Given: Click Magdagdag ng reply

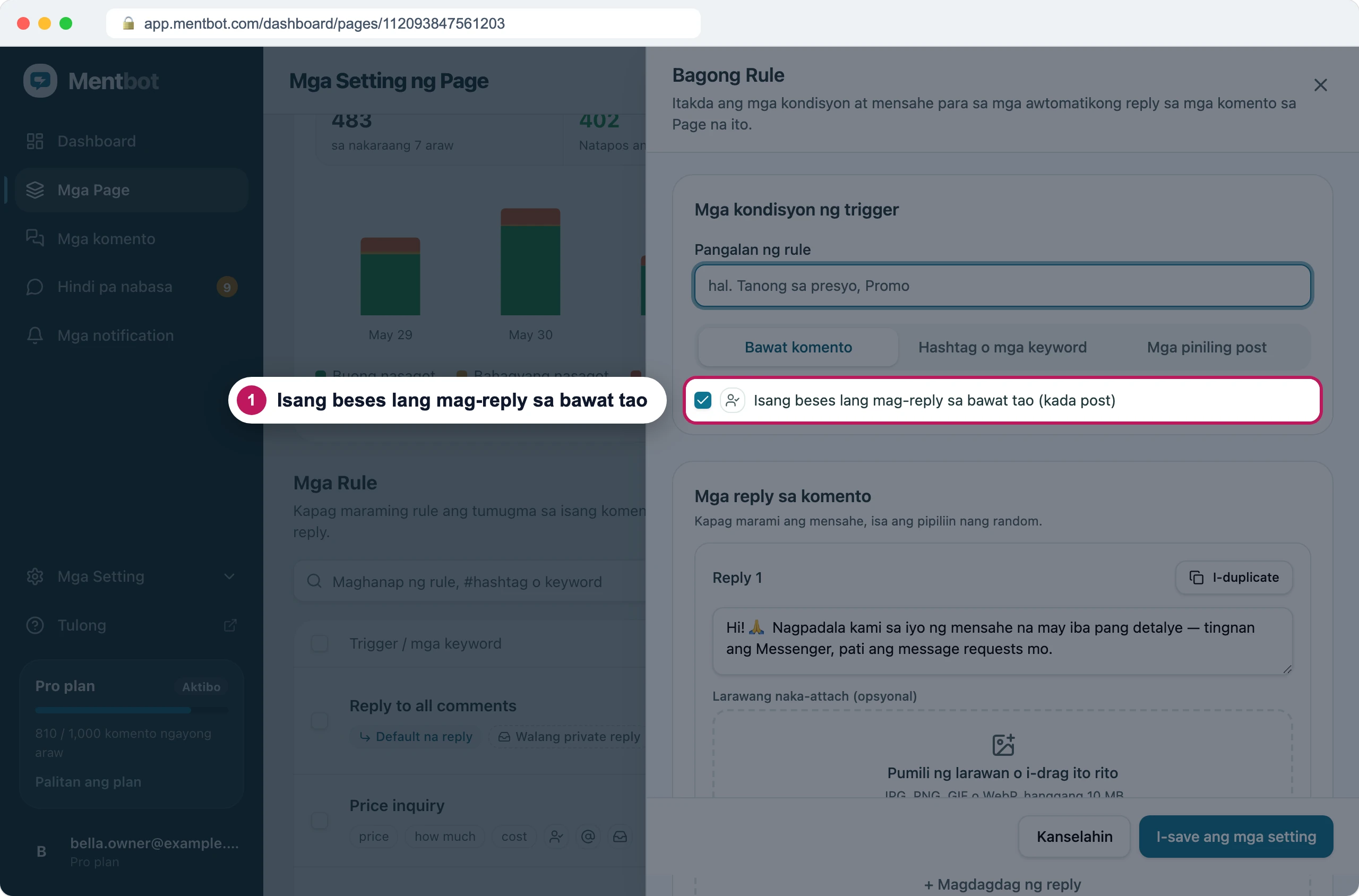Looking at the screenshot, I should point(1002,884).
